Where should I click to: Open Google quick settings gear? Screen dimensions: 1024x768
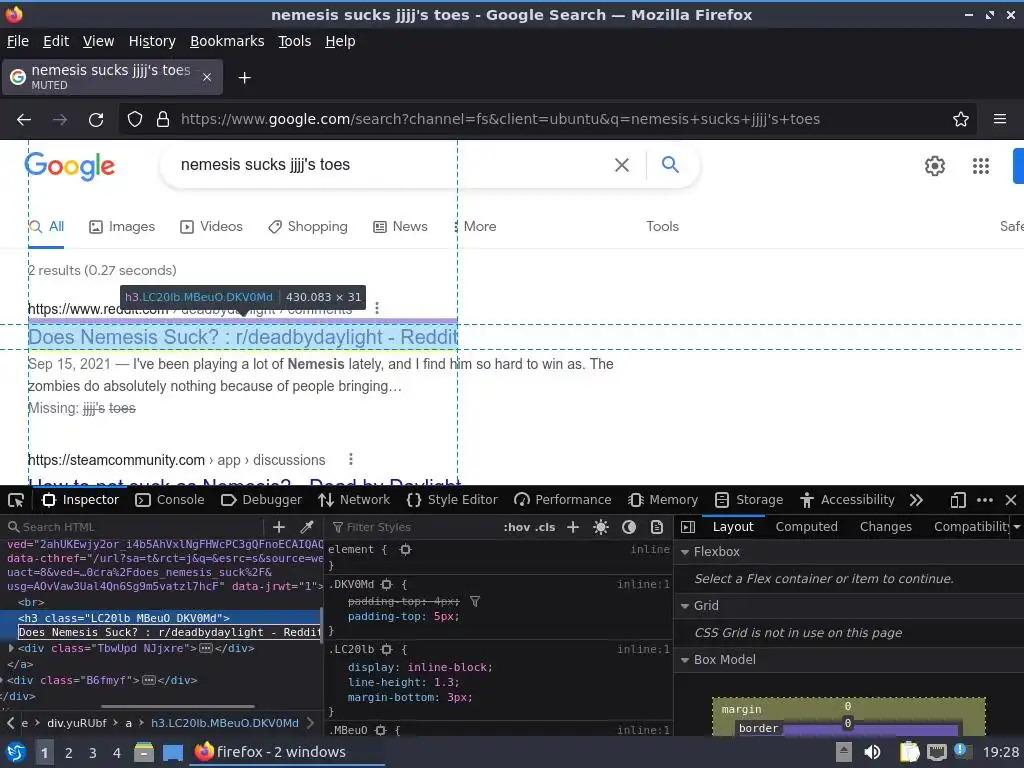935,166
